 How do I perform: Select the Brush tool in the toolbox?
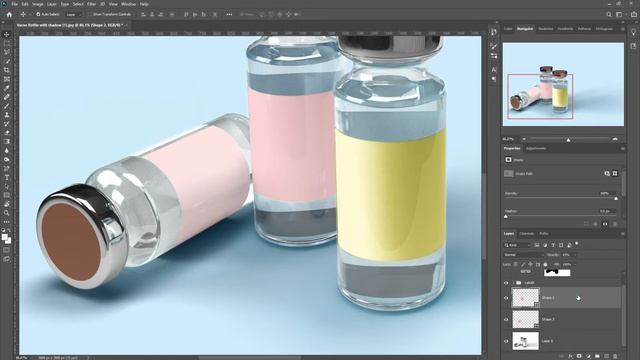(7, 106)
